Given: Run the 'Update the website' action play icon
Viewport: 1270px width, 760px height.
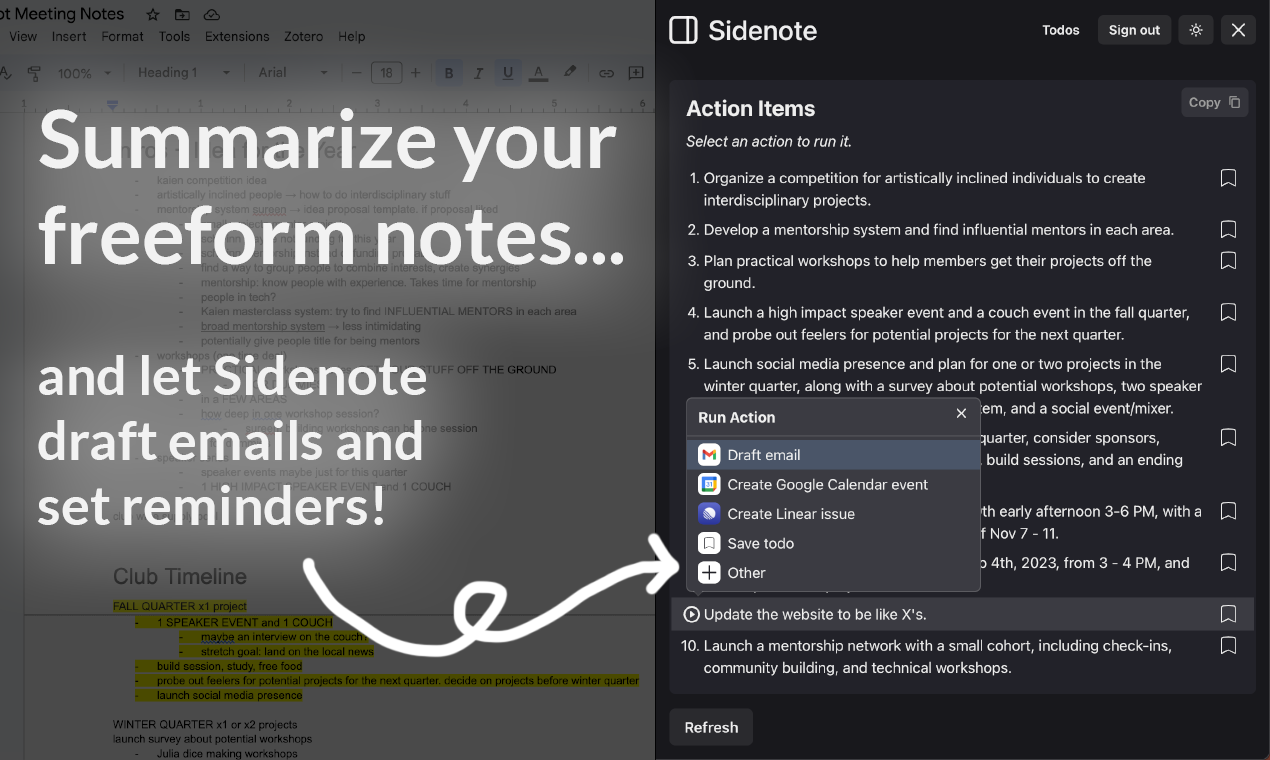Looking at the screenshot, I should coord(691,614).
